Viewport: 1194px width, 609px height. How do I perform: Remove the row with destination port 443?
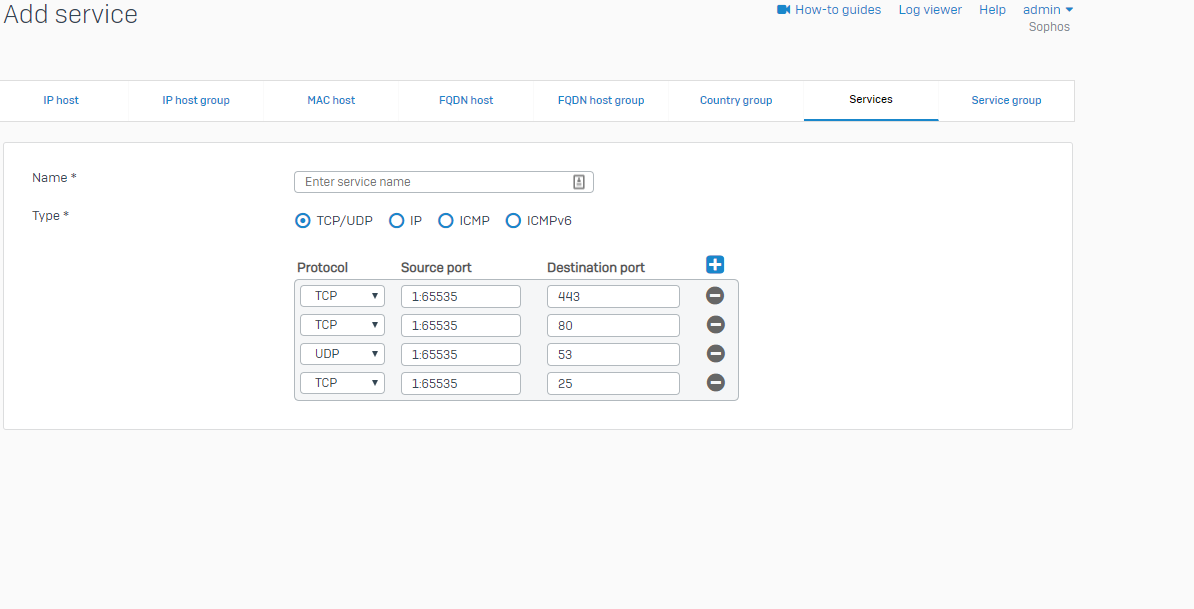click(715, 296)
